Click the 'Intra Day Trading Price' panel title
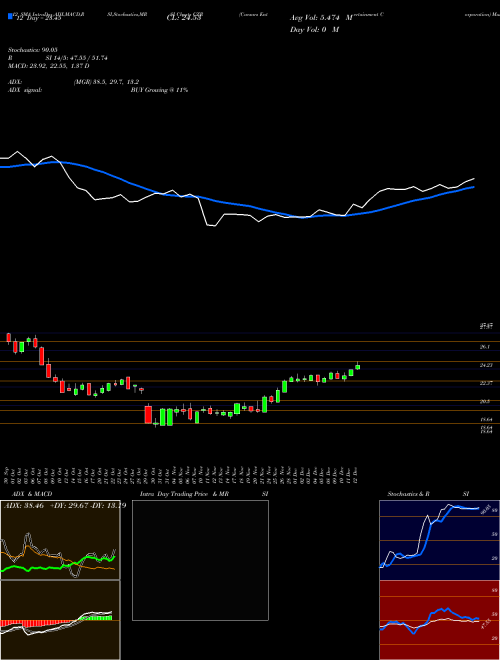 point(174,494)
